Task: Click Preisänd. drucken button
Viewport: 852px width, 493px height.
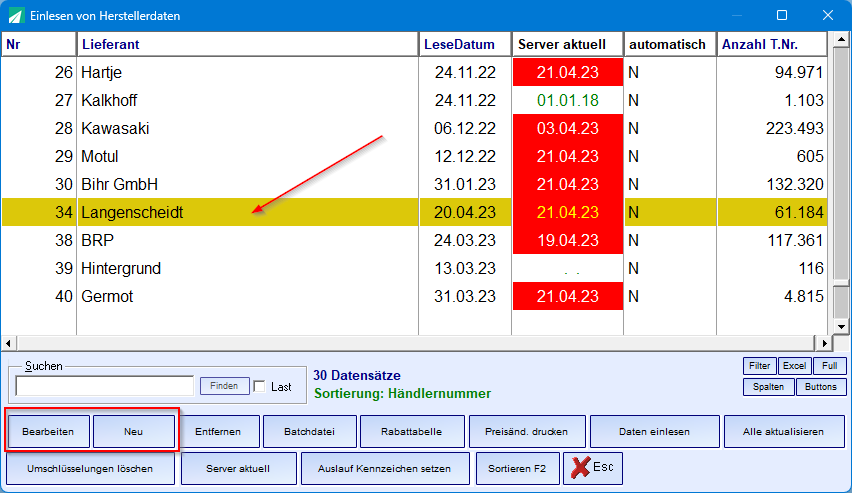Action: pos(527,432)
